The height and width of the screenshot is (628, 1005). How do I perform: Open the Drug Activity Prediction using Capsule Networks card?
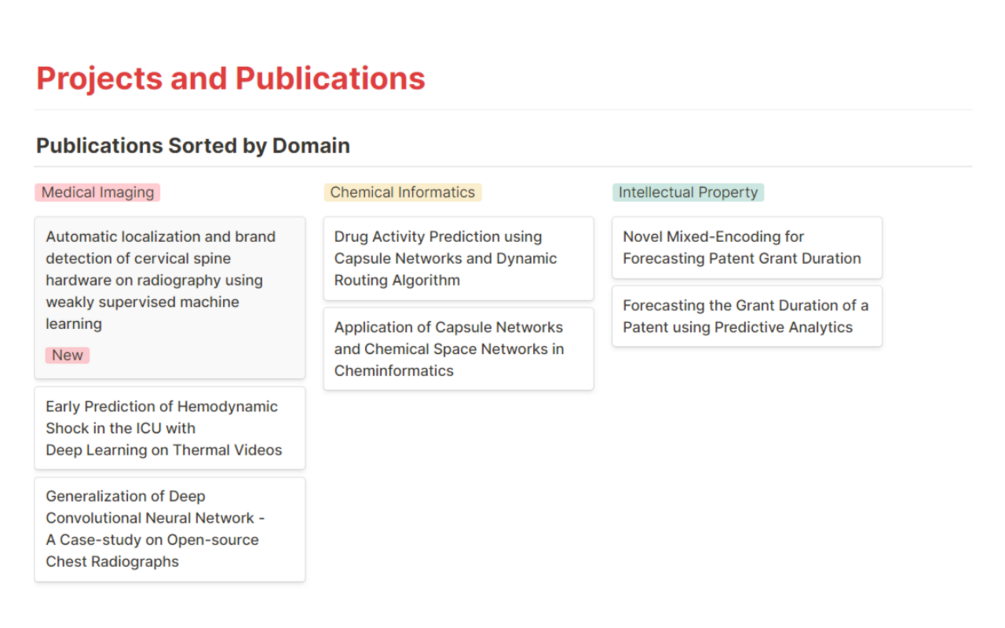458,258
